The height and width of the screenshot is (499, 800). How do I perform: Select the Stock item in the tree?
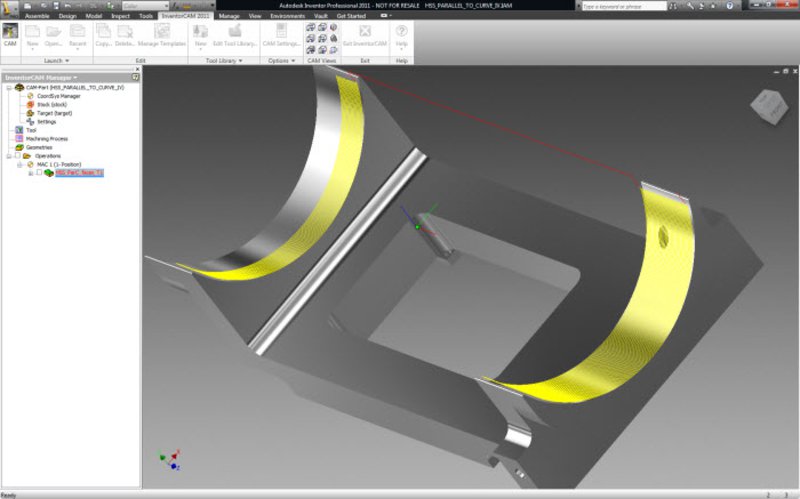pyautogui.click(x=53, y=104)
